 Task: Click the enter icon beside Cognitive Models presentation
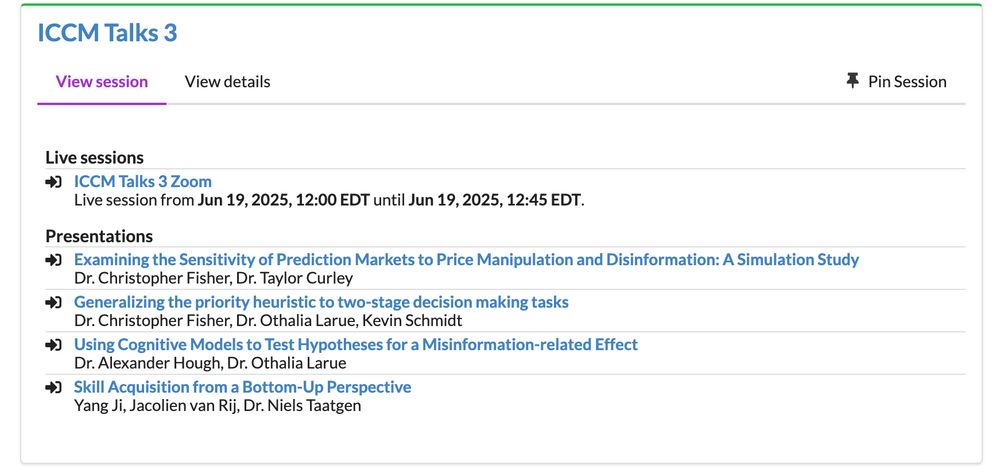[54, 345]
